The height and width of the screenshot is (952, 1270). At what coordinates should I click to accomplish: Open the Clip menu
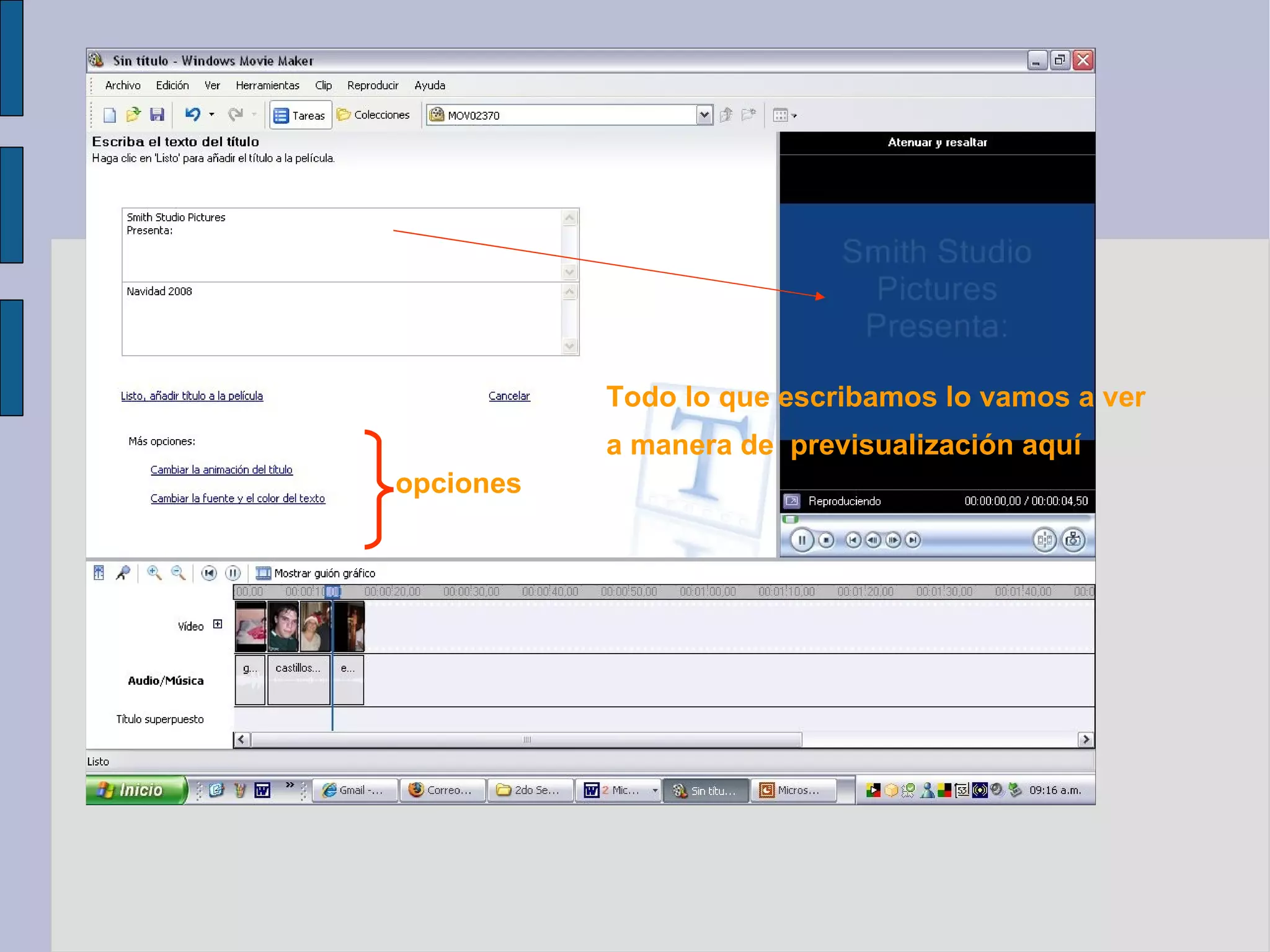tap(323, 86)
